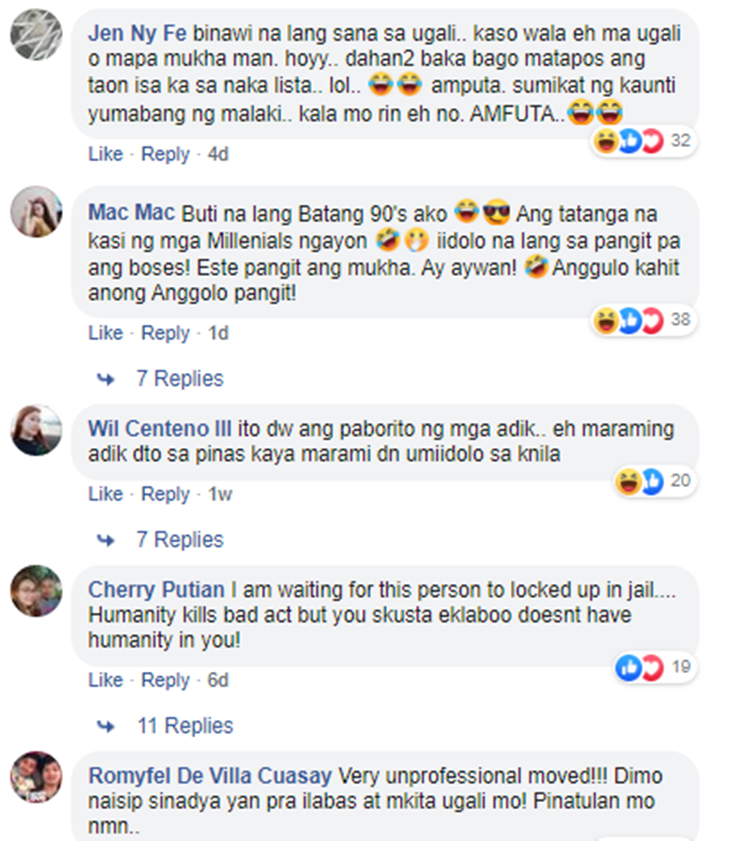
Task: Reply to Cherry Putian's comment
Action: click(165, 680)
